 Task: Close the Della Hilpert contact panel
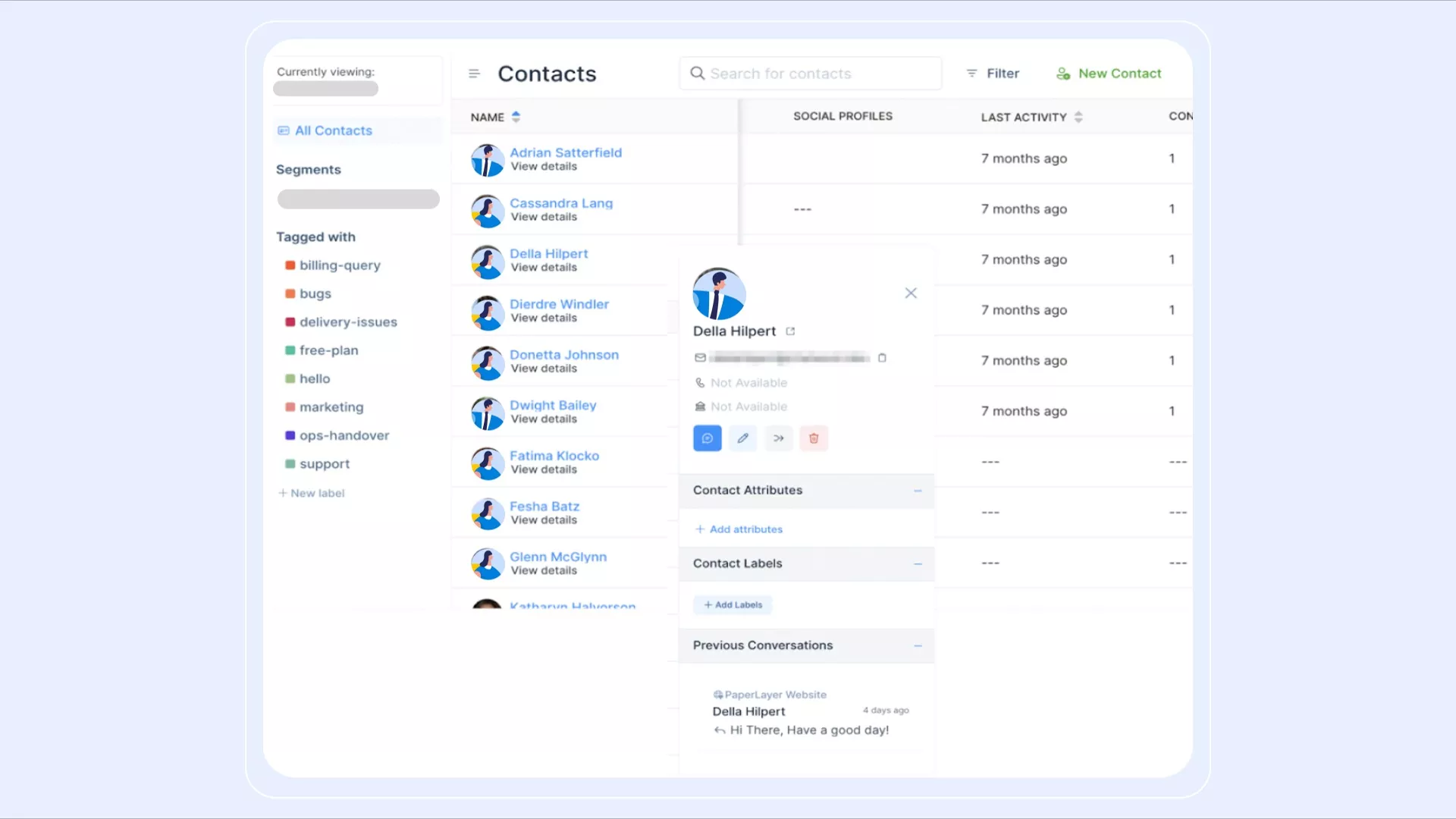(x=911, y=293)
